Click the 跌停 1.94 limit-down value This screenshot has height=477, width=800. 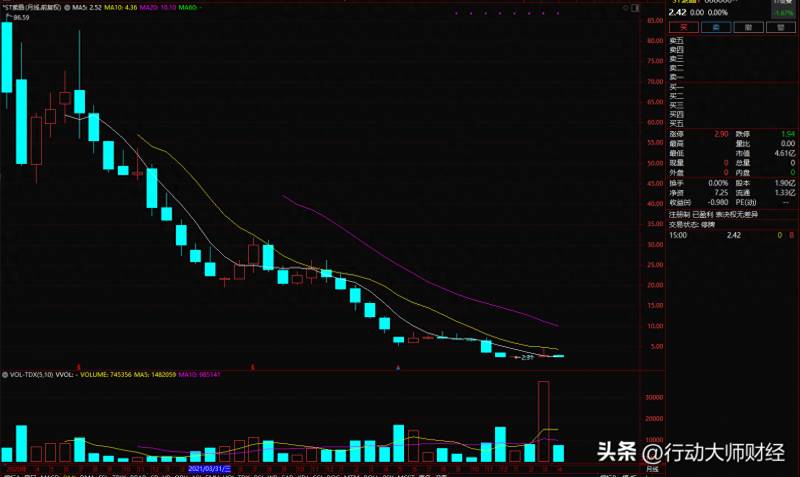pos(788,134)
